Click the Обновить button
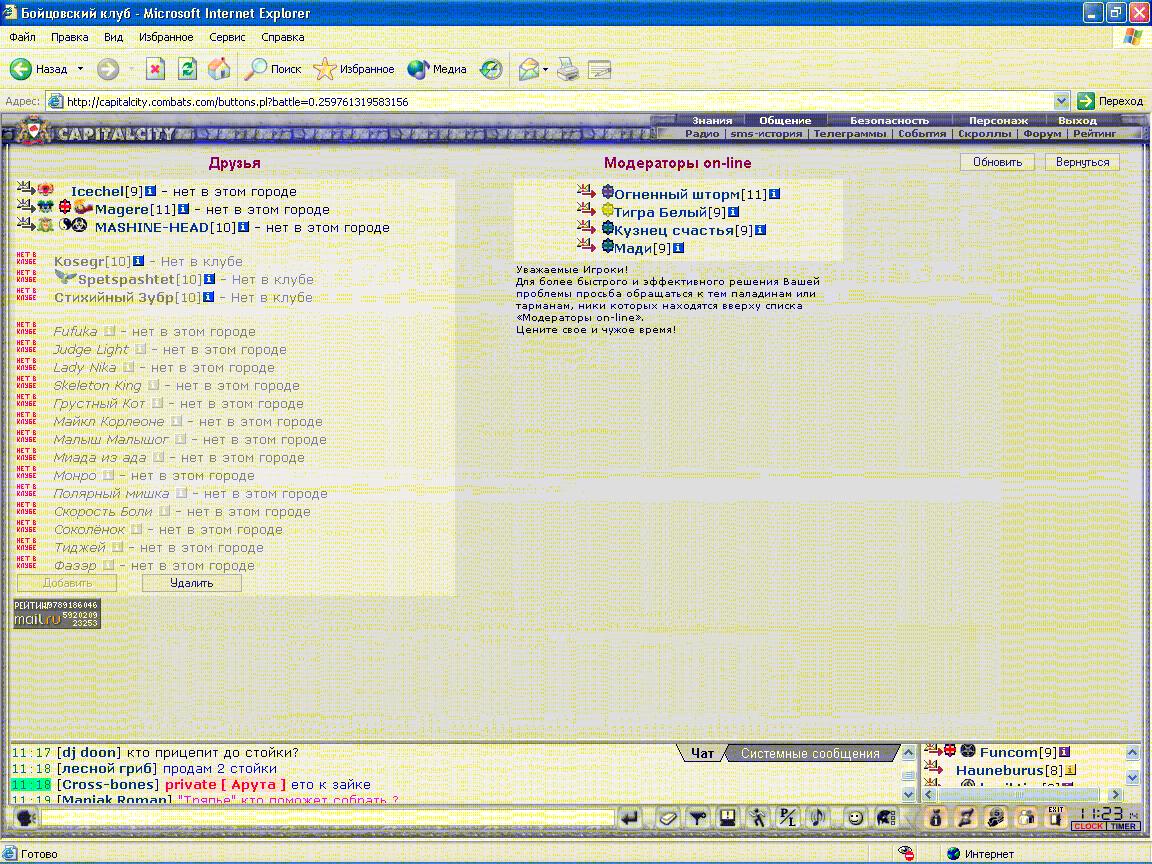This screenshot has height=864, width=1152. (x=997, y=162)
